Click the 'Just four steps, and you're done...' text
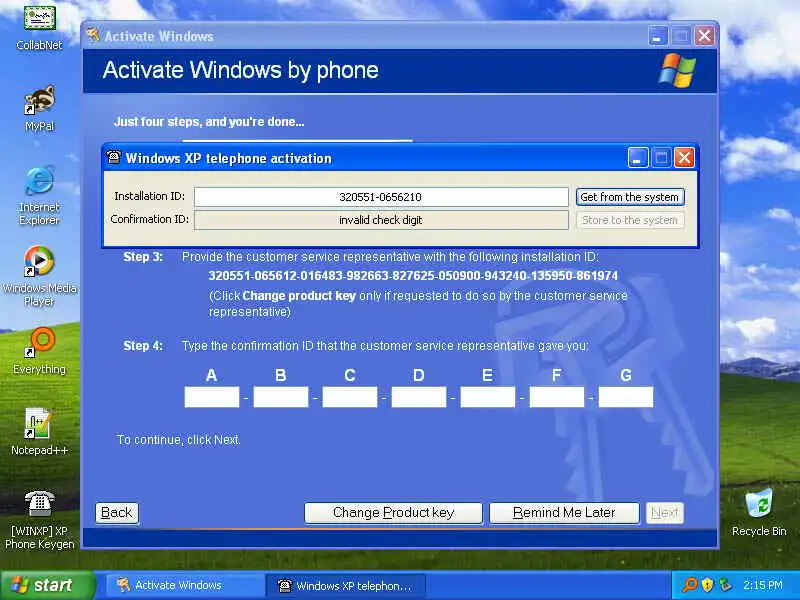The image size is (800, 600). 209,121
